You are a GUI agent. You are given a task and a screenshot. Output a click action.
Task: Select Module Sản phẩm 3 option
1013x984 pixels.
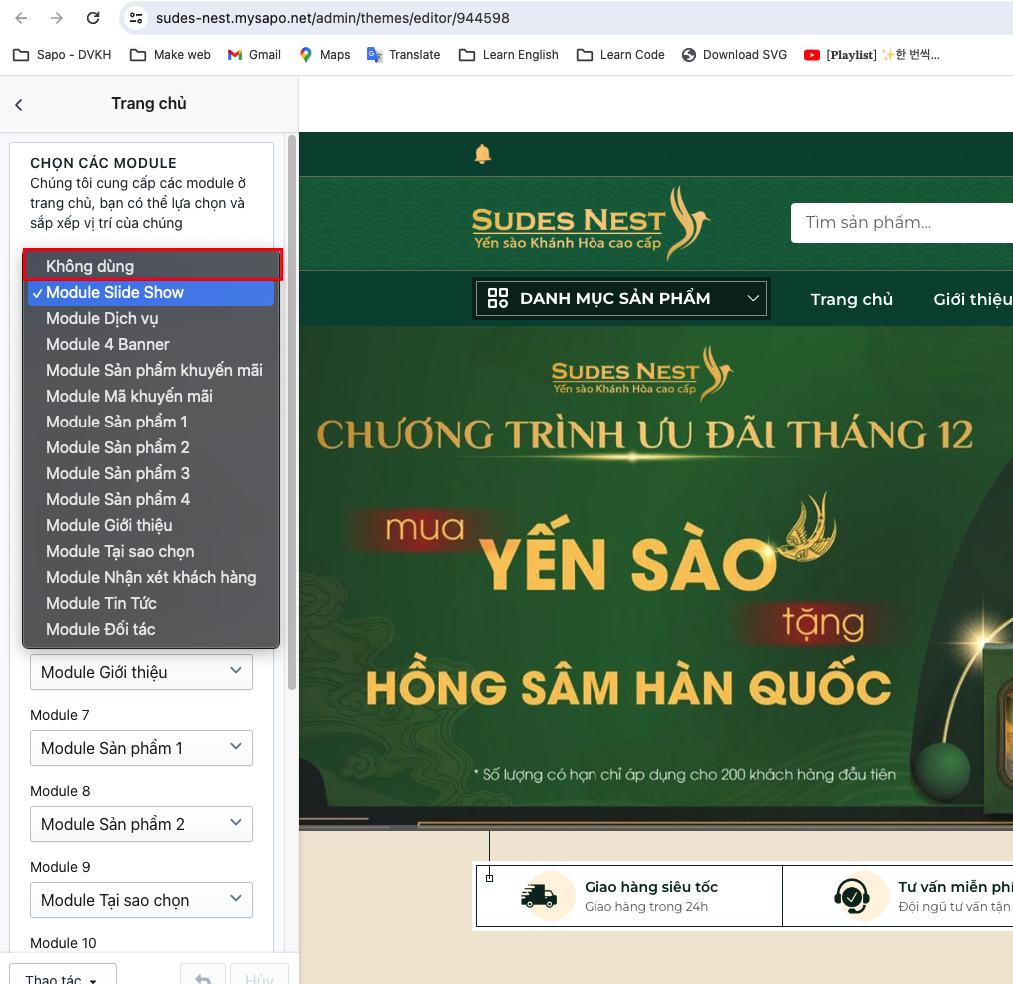click(151, 473)
